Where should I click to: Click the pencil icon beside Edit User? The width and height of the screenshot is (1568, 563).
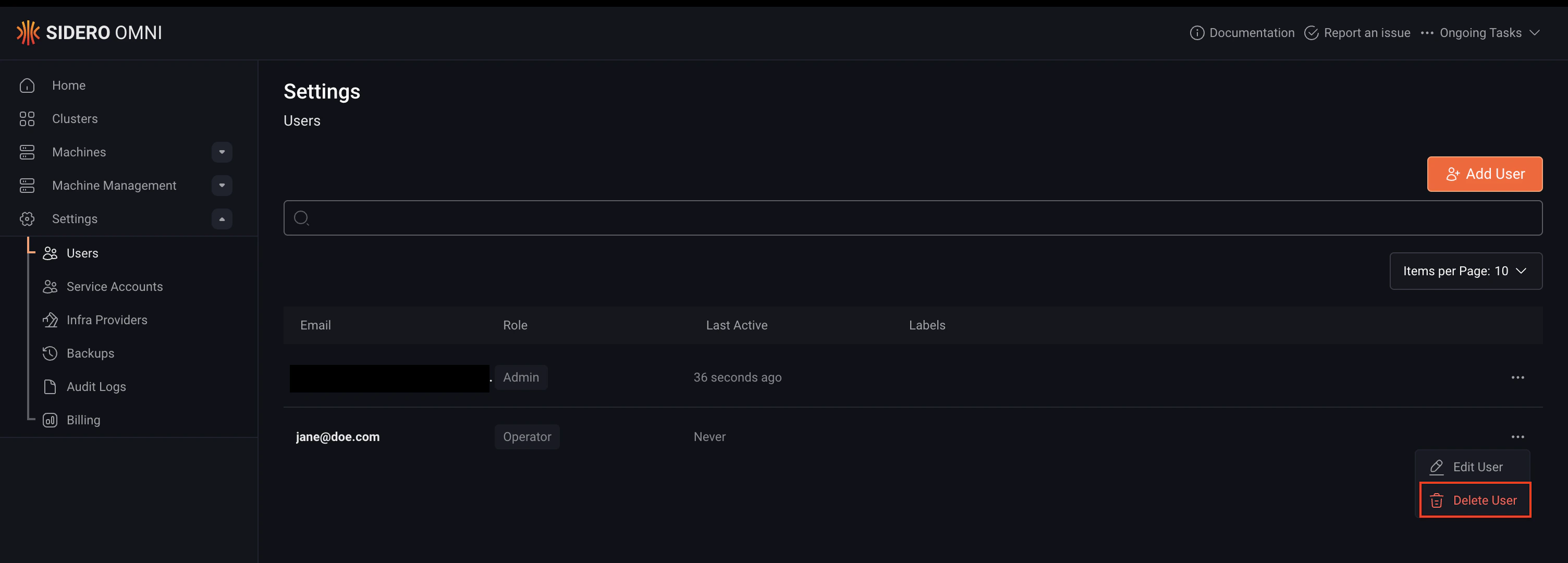tap(1437, 467)
